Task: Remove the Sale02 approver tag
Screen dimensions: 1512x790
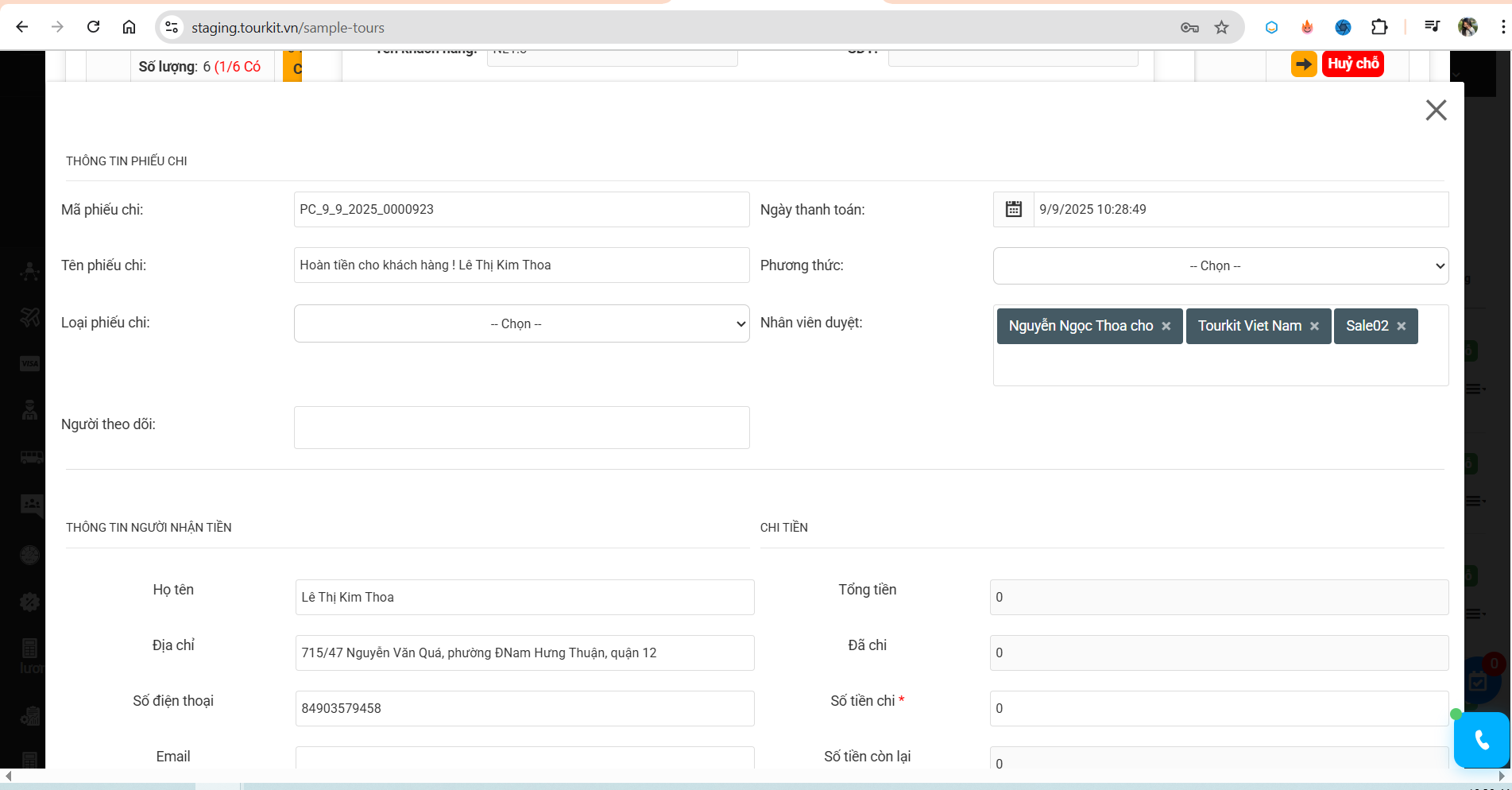Action: click(x=1402, y=326)
